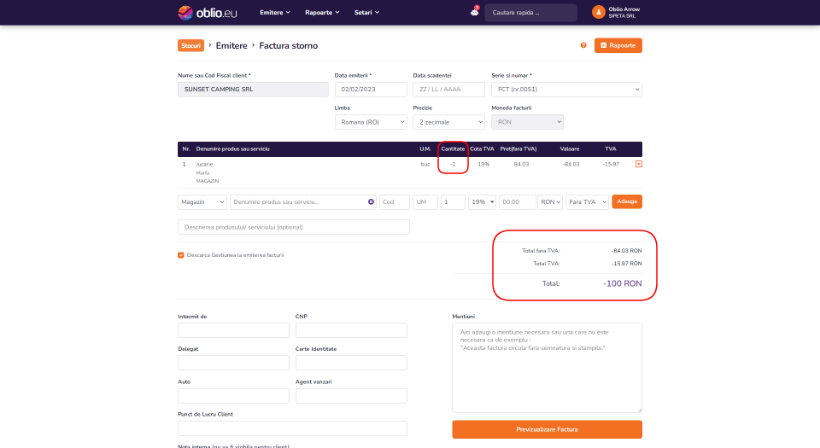Toggle Descarca Gestiunea la emiterea facturii checkbox
This screenshot has width=820, height=448.
[181, 255]
